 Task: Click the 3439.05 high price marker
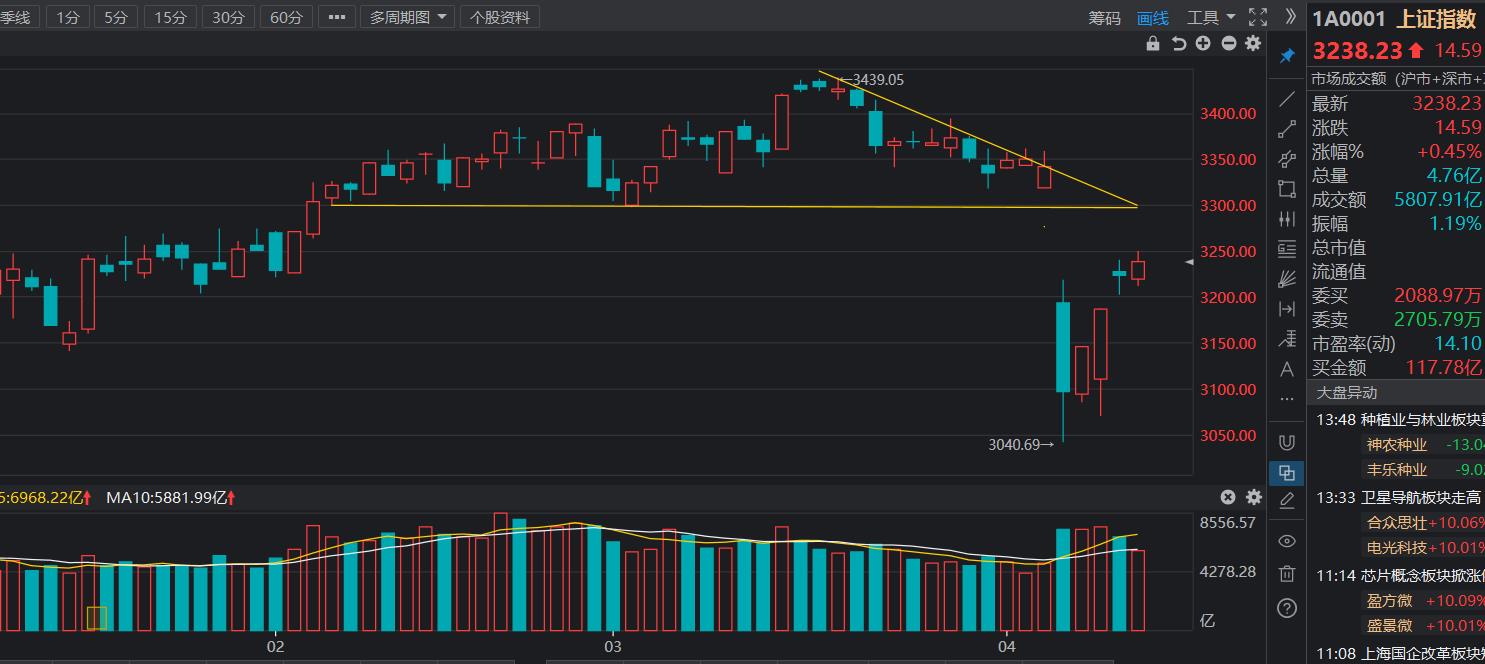click(x=878, y=80)
